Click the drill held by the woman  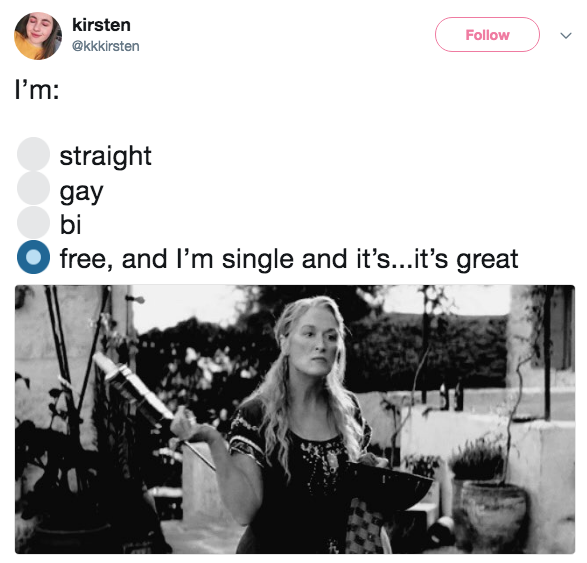pyautogui.click(x=146, y=404)
